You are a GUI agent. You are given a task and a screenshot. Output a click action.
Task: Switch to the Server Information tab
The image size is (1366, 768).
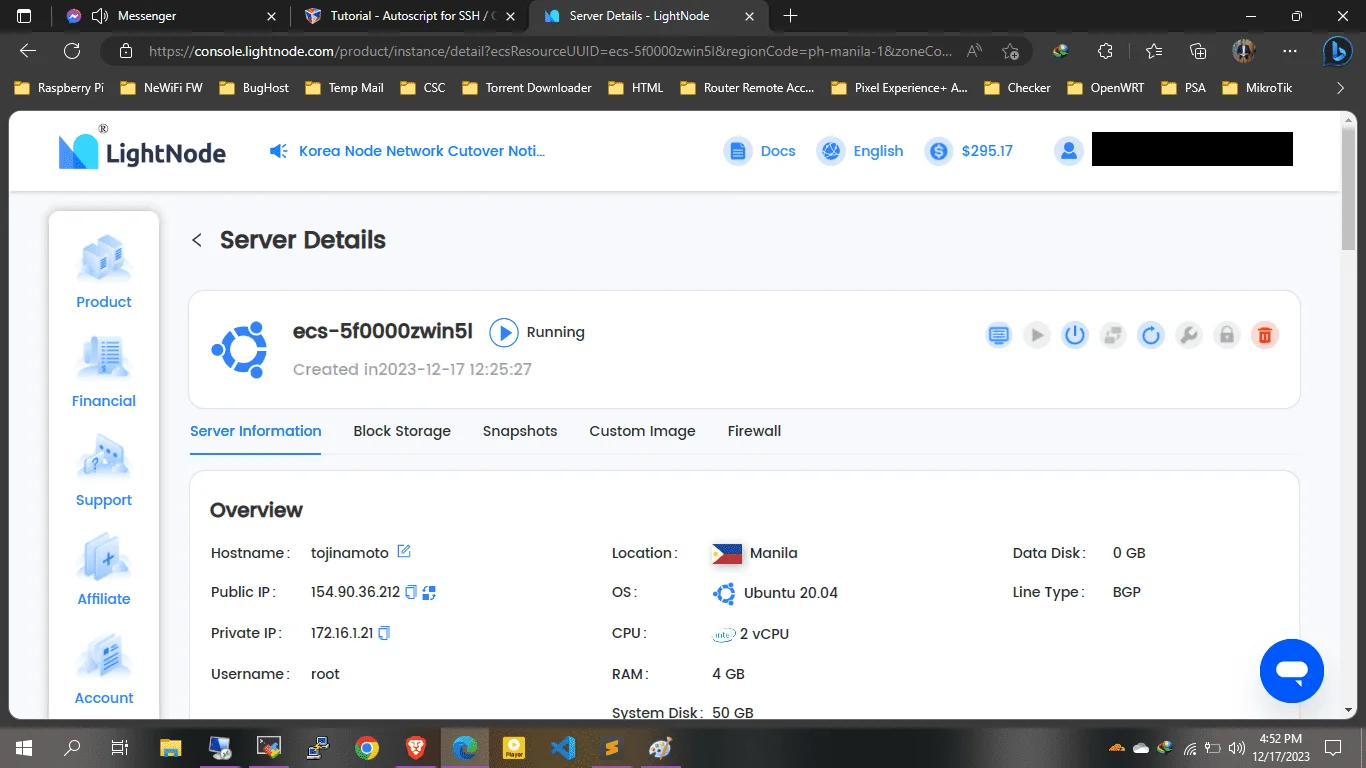[256, 431]
